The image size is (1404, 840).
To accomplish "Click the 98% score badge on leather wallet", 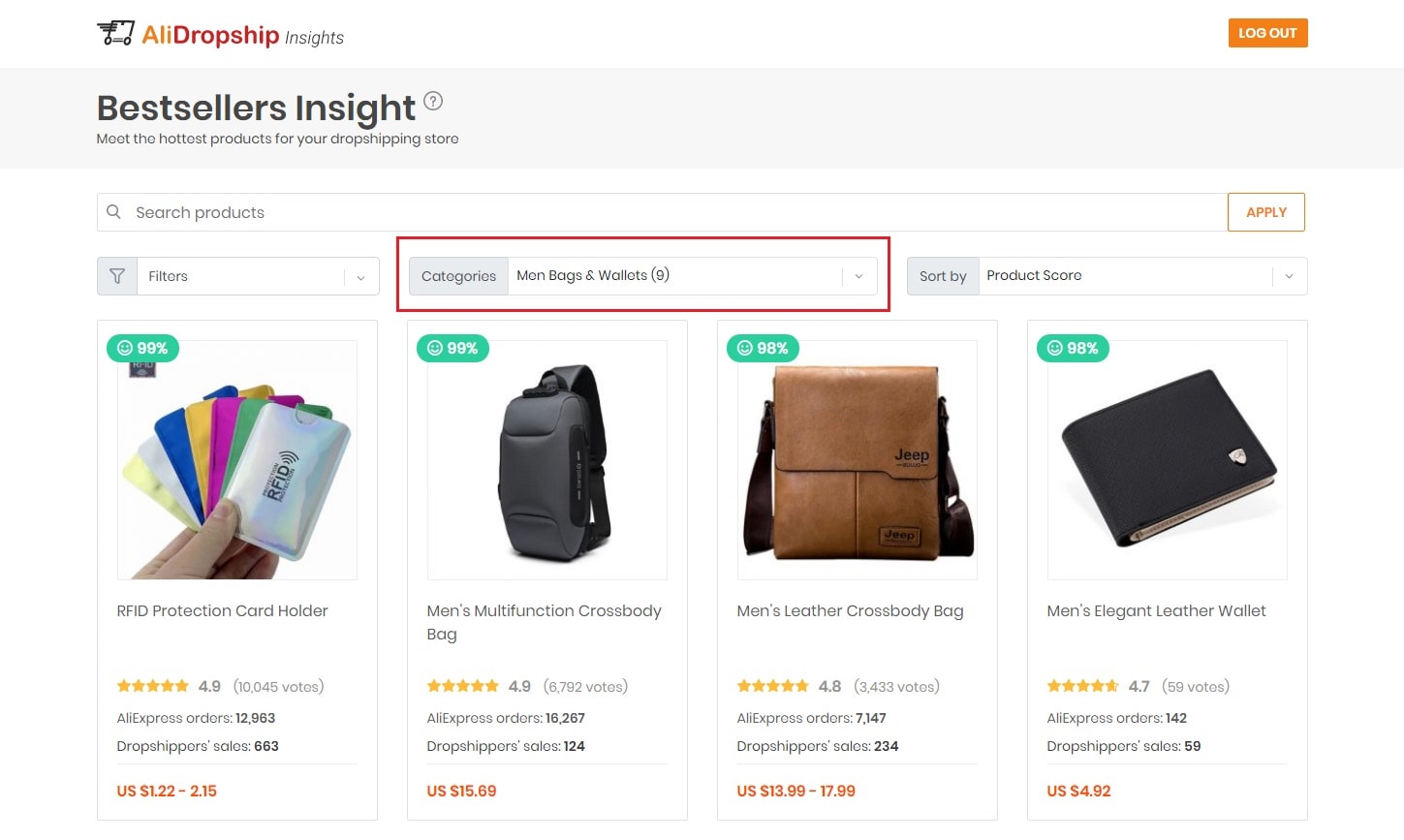I will (x=1073, y=349).
